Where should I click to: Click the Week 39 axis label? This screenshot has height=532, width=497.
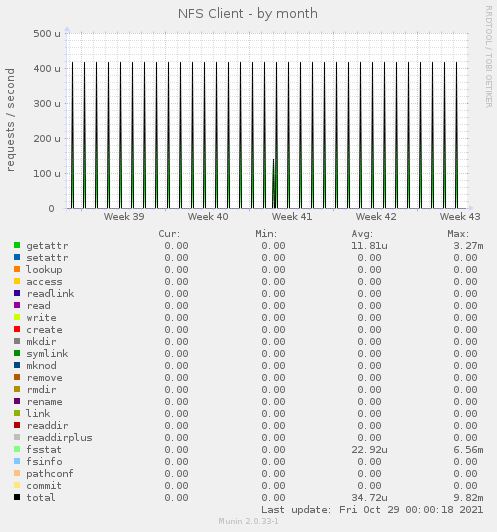coord(124,216)
